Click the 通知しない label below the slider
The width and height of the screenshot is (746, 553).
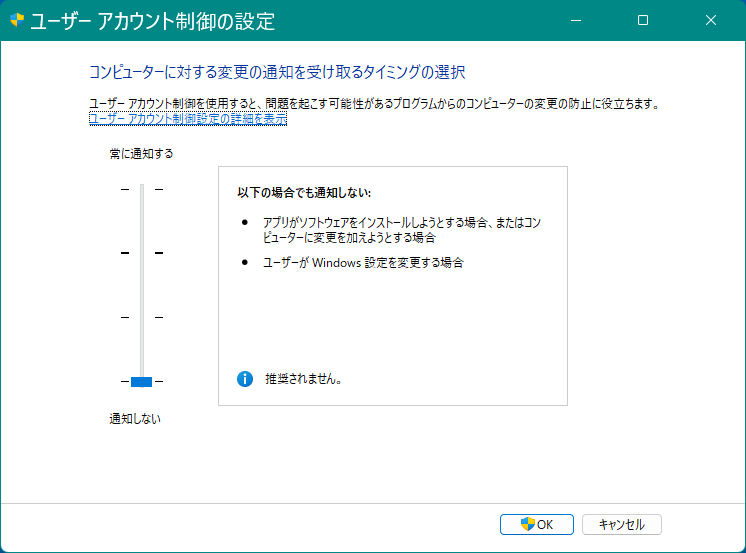coord(135,419)
